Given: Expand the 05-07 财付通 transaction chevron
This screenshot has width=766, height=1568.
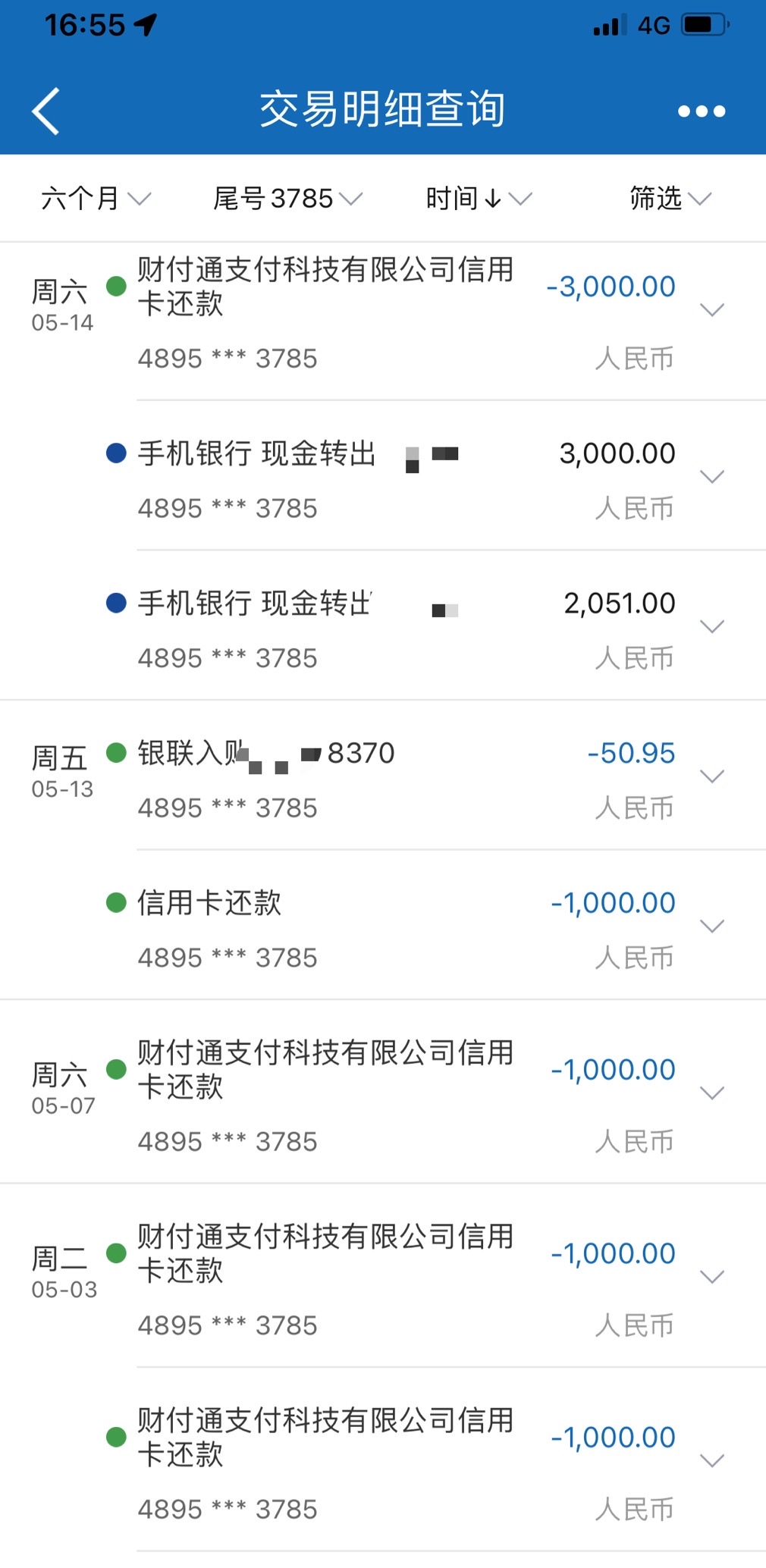Looking at the screenshot, I should pos(712,1093).
